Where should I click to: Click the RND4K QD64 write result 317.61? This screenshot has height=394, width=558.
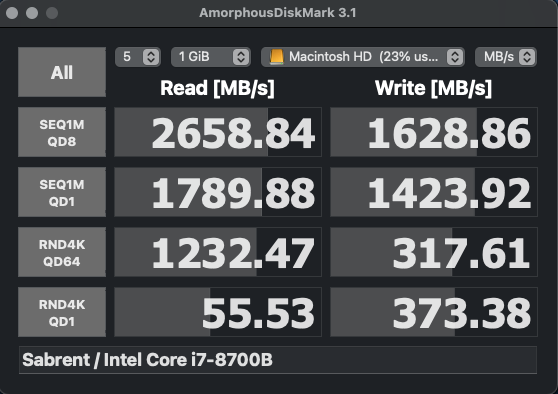[434, 252]
